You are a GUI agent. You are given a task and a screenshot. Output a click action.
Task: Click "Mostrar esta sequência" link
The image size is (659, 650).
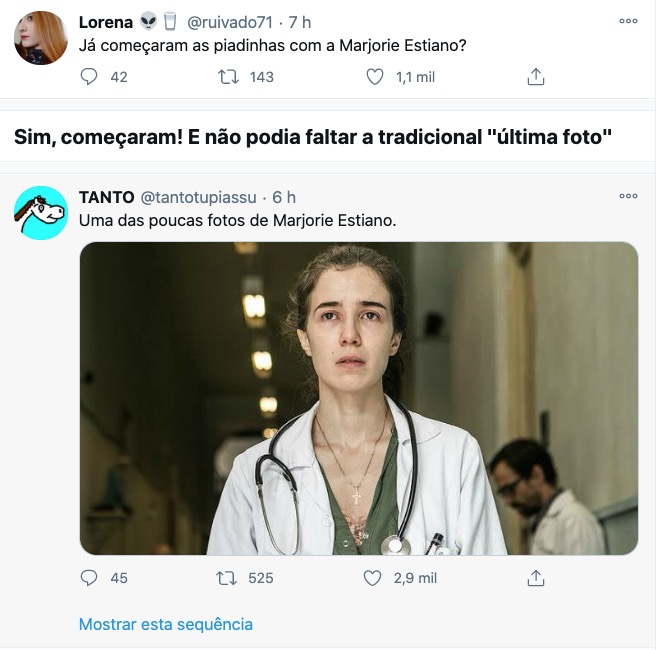[x=166, y=624]
